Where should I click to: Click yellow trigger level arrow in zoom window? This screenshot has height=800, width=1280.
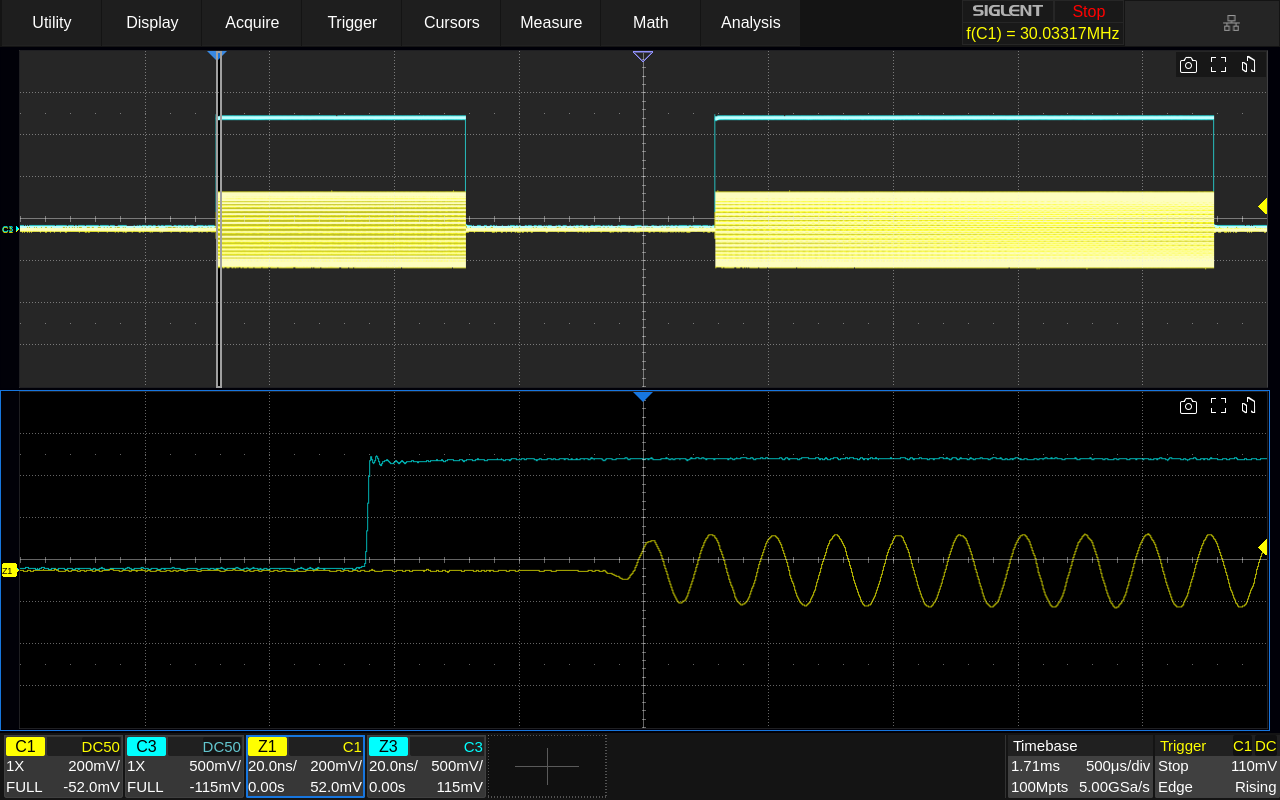click(1262, 547)
